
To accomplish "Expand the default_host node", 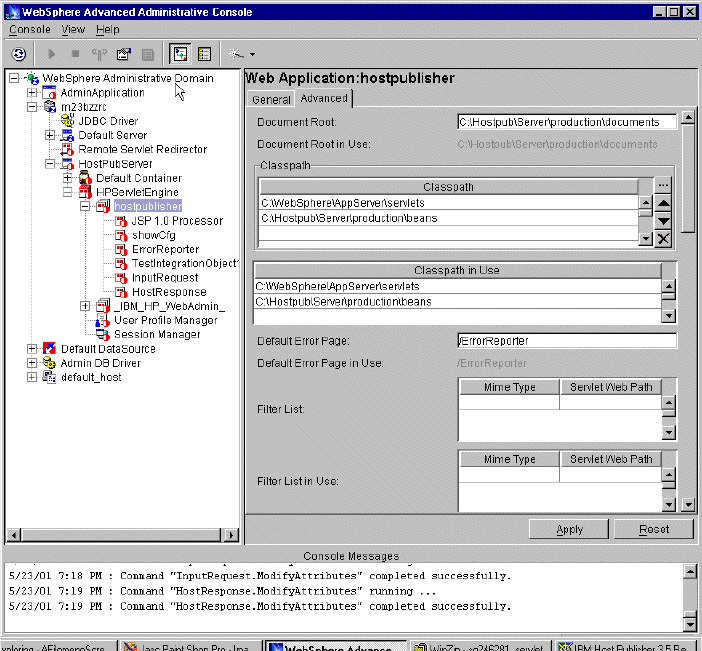I will click(32, 377).
